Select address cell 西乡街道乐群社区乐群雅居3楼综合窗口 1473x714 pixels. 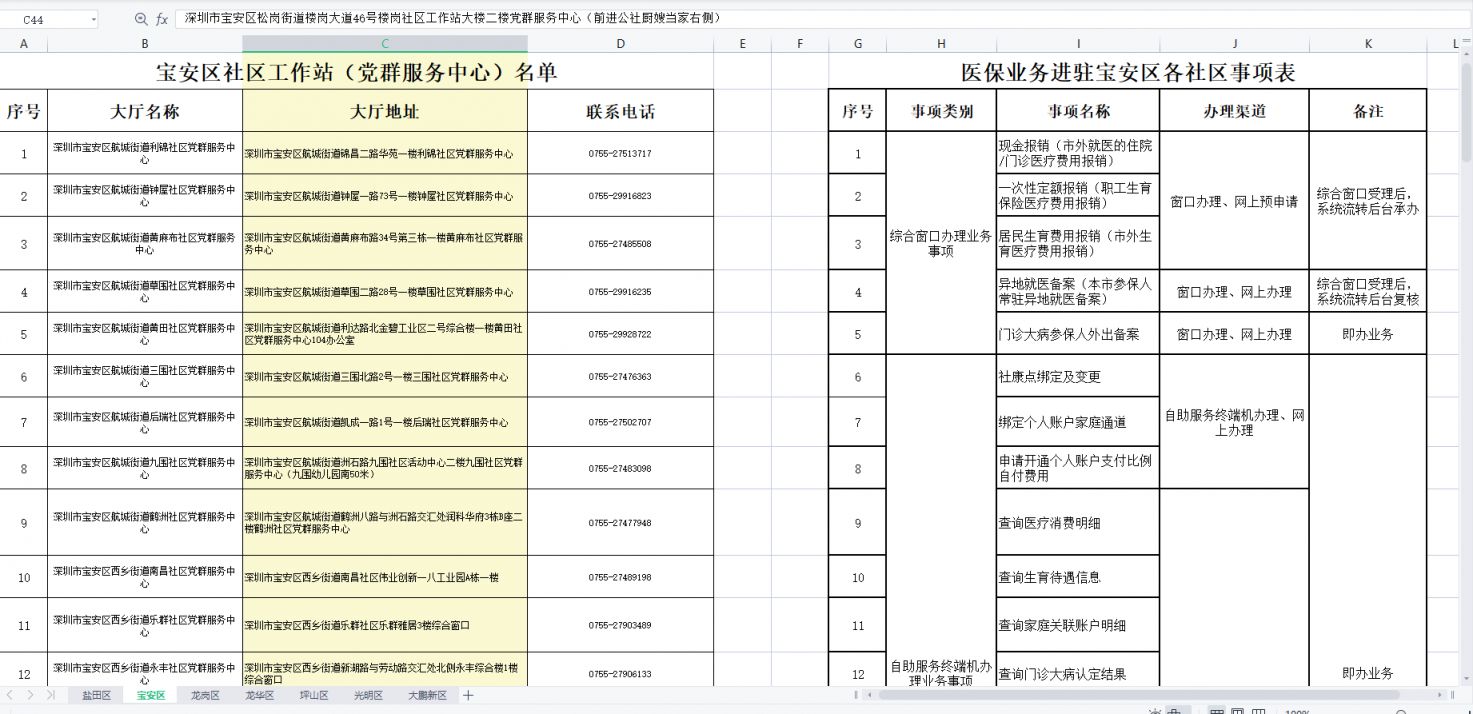385,625
